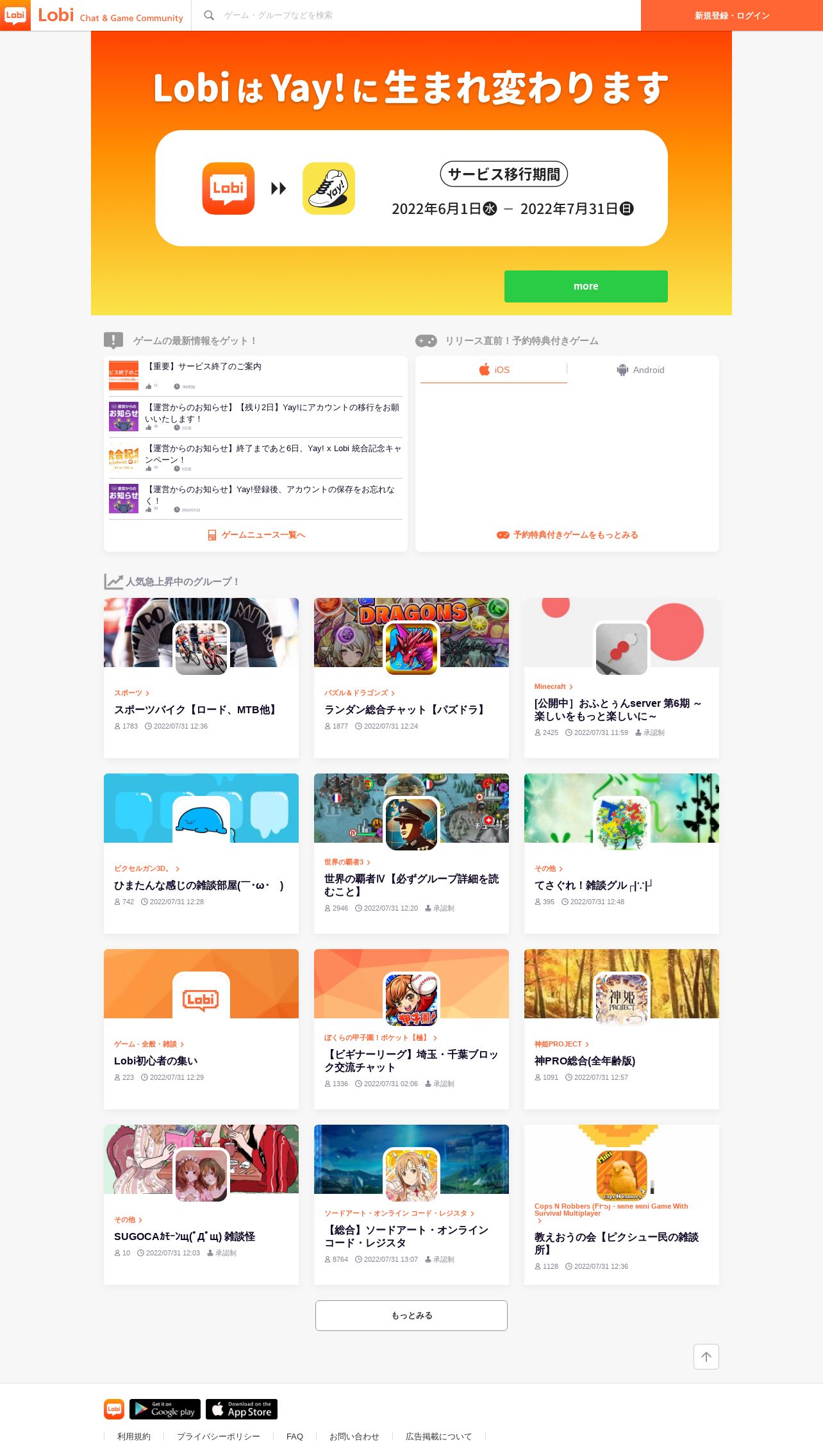This screenshot has height=1456, width=823.
Task: Click 統合記念 campaign news thumbnail
Action: (124, 458)
